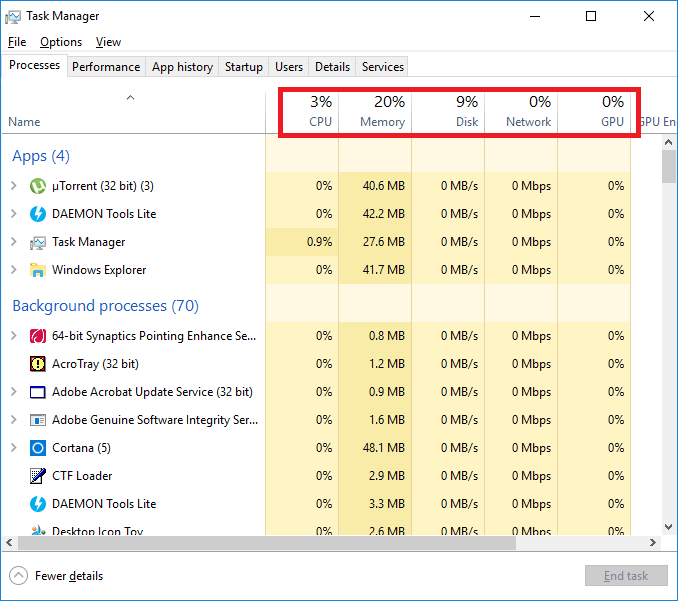
Task: Switch to the Performance tab
Action: [106, 67]
